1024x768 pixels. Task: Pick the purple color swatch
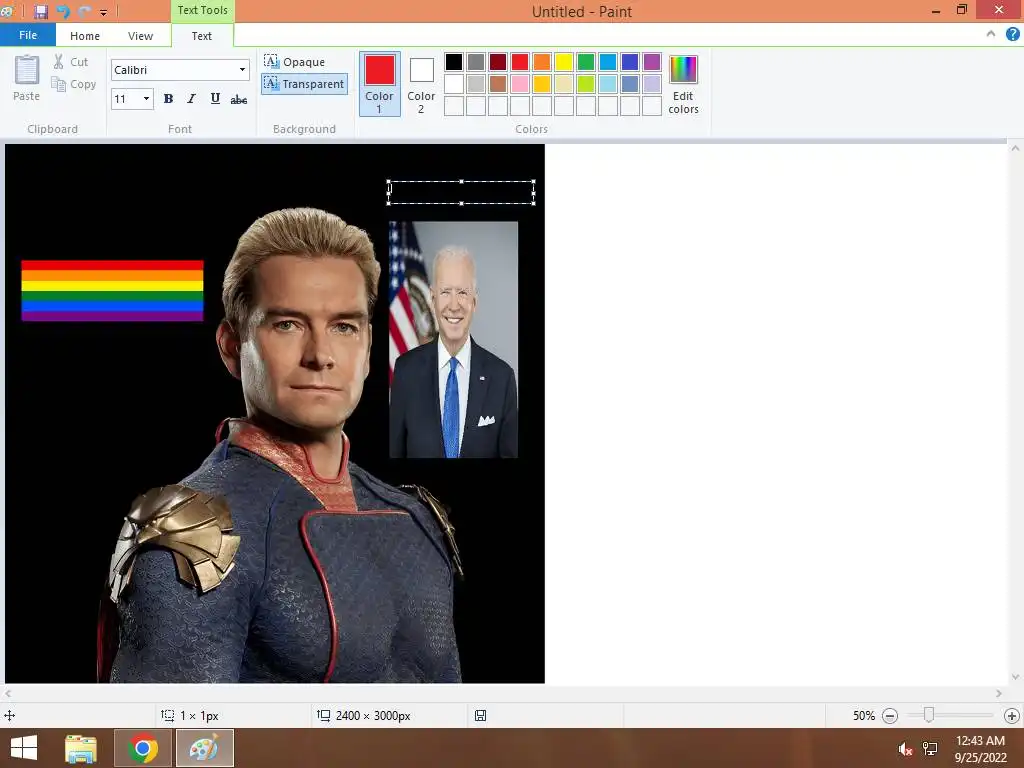tap(652, 62)
